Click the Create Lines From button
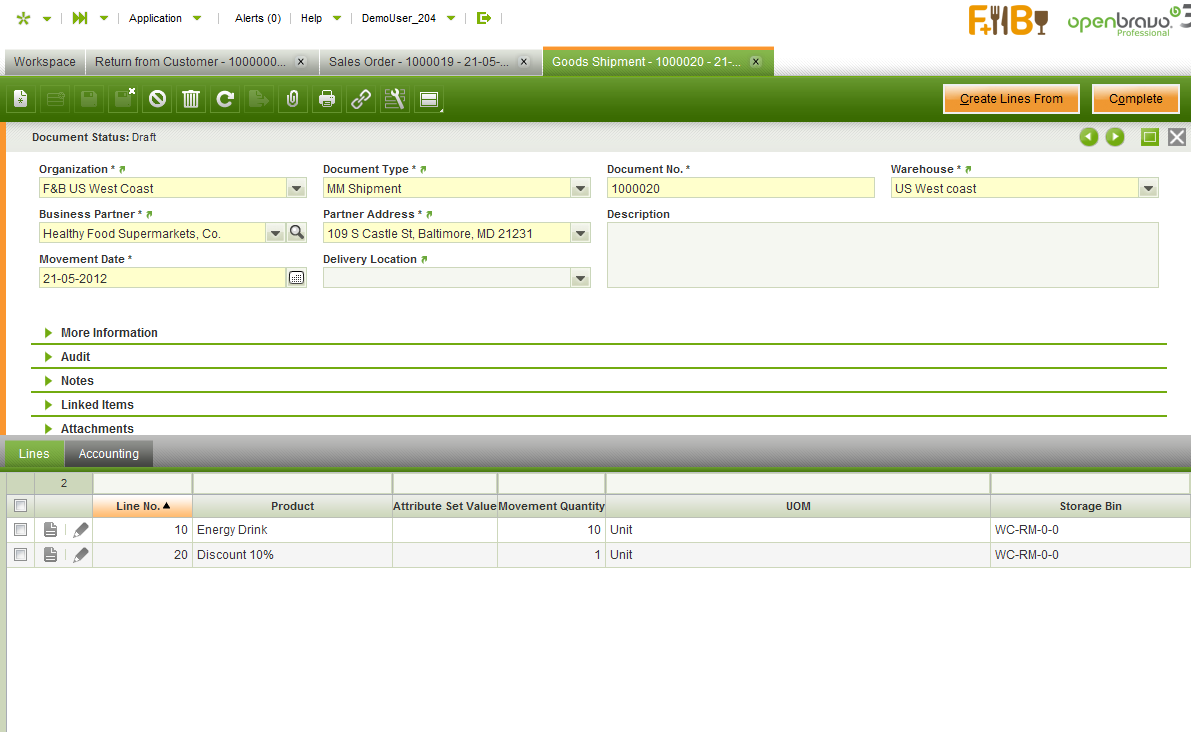This screenshot has width=1191, height=732. [x=1010, y=99]
